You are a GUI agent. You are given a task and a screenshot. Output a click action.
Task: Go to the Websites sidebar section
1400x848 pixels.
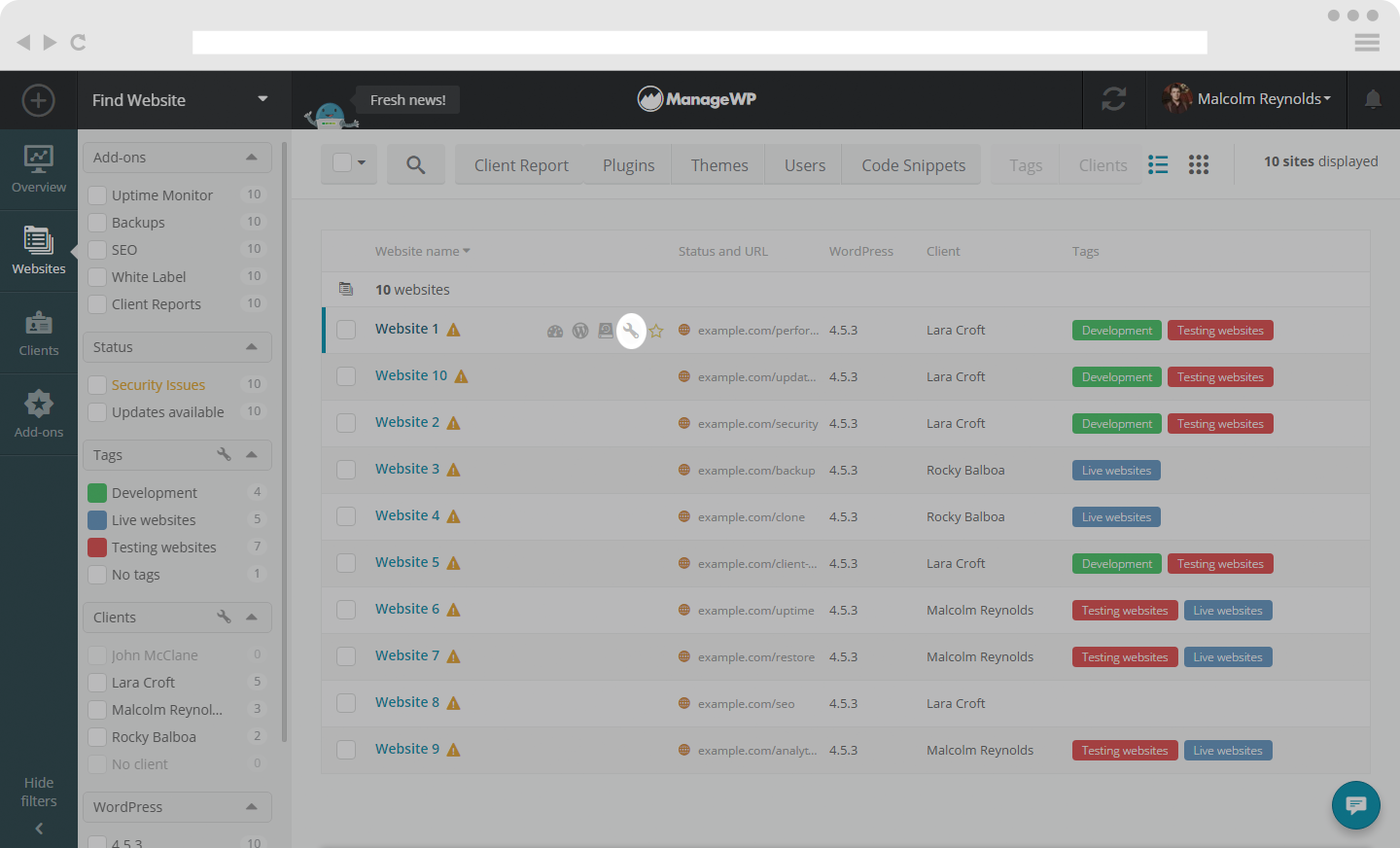pyautogui.click(x=39, y=251)
